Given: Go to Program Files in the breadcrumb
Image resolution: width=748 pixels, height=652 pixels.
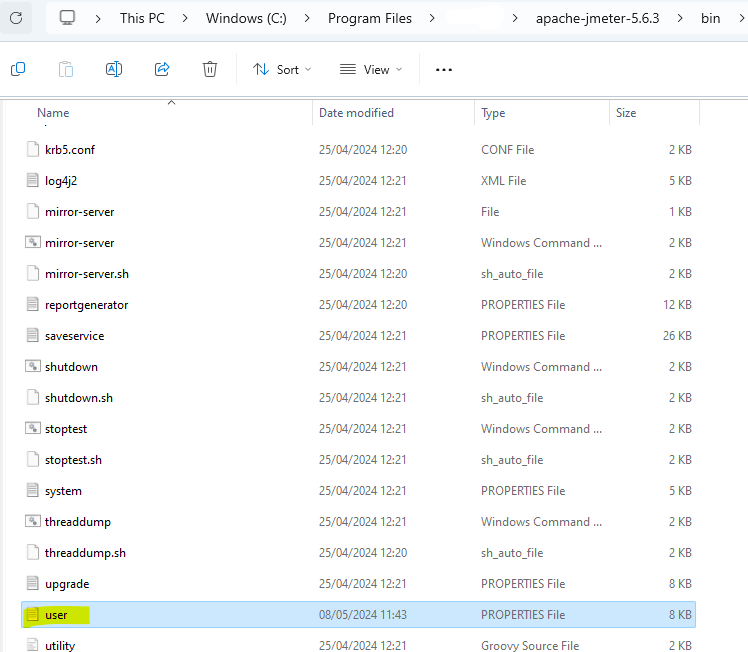Looking at the screenshot, I should point(370,18).
